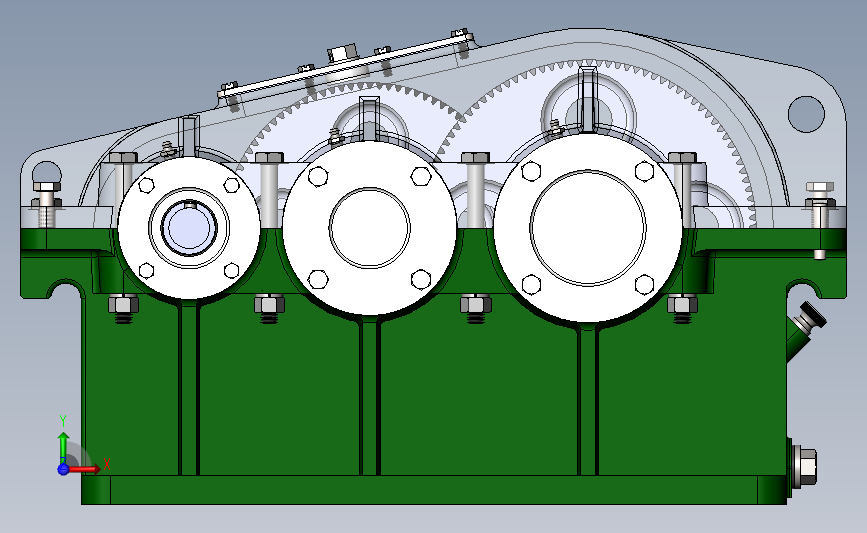Select the breather plug on the inspection cover

coord(343,54)
